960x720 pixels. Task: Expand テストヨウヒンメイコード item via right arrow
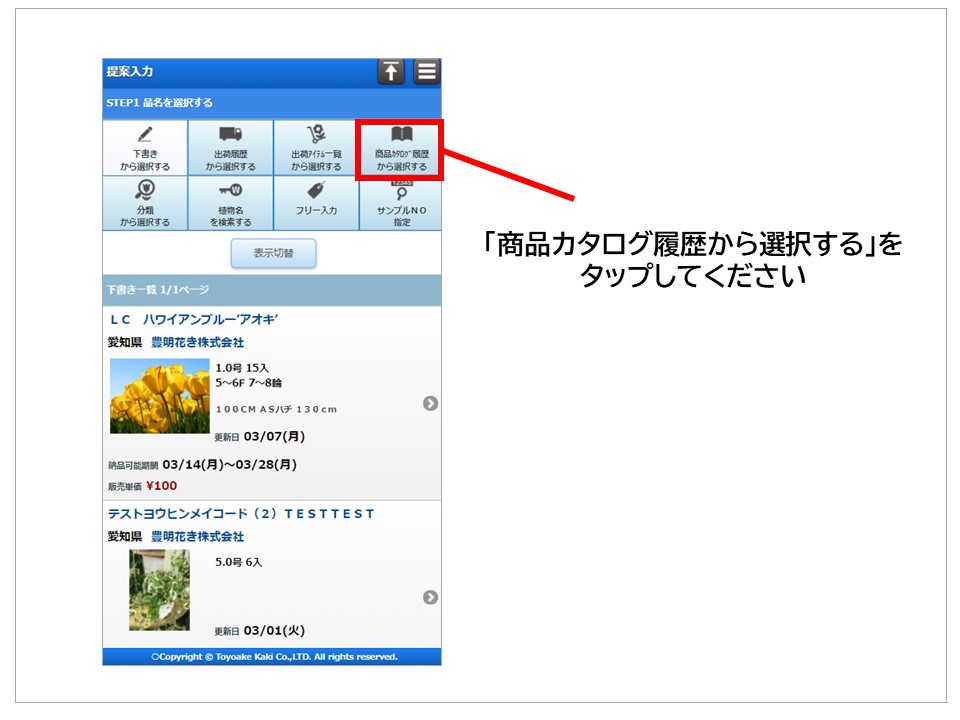[430, 597]
